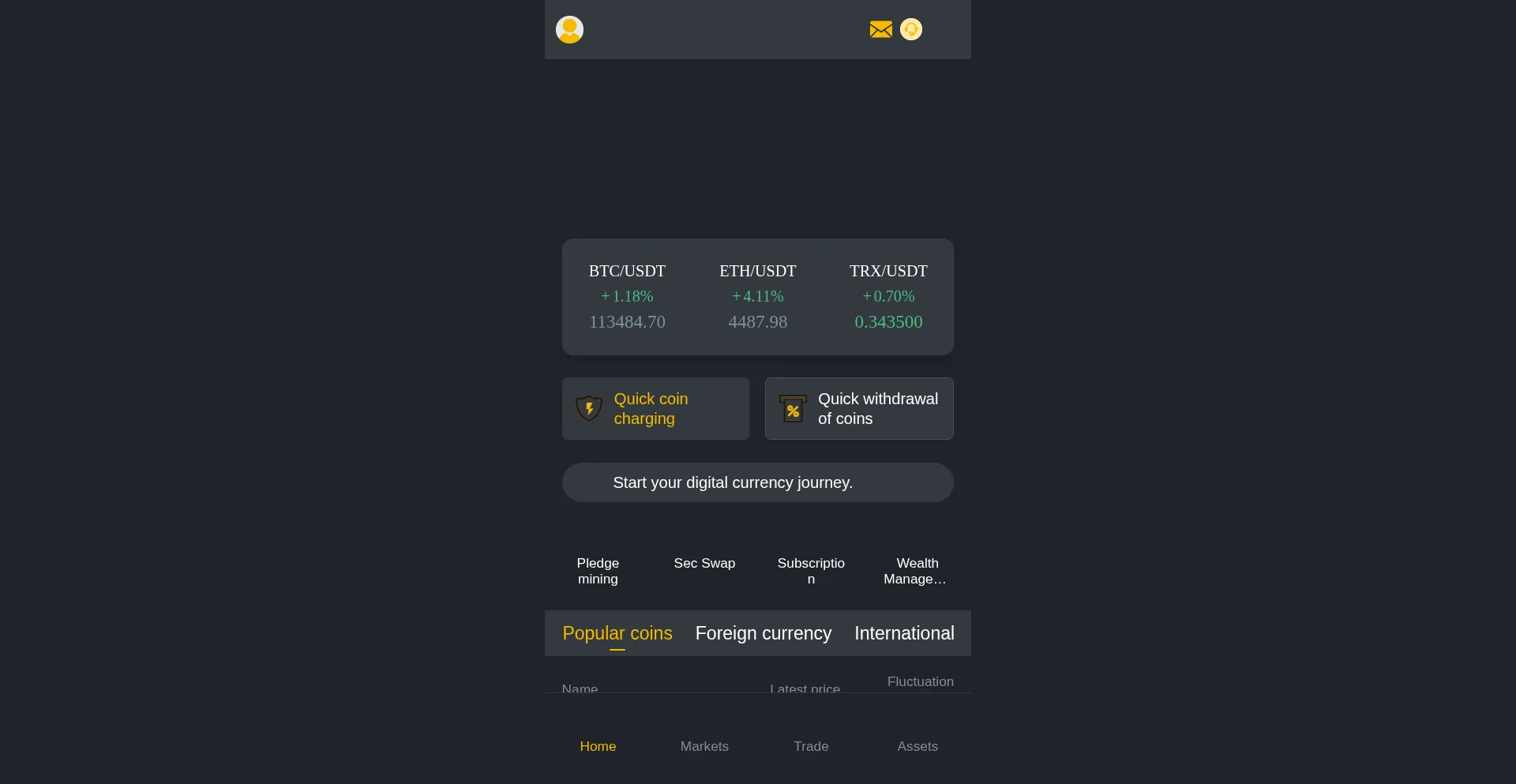
Task: Open the ETH/USDT ticker
Action: tap(757, 296)
